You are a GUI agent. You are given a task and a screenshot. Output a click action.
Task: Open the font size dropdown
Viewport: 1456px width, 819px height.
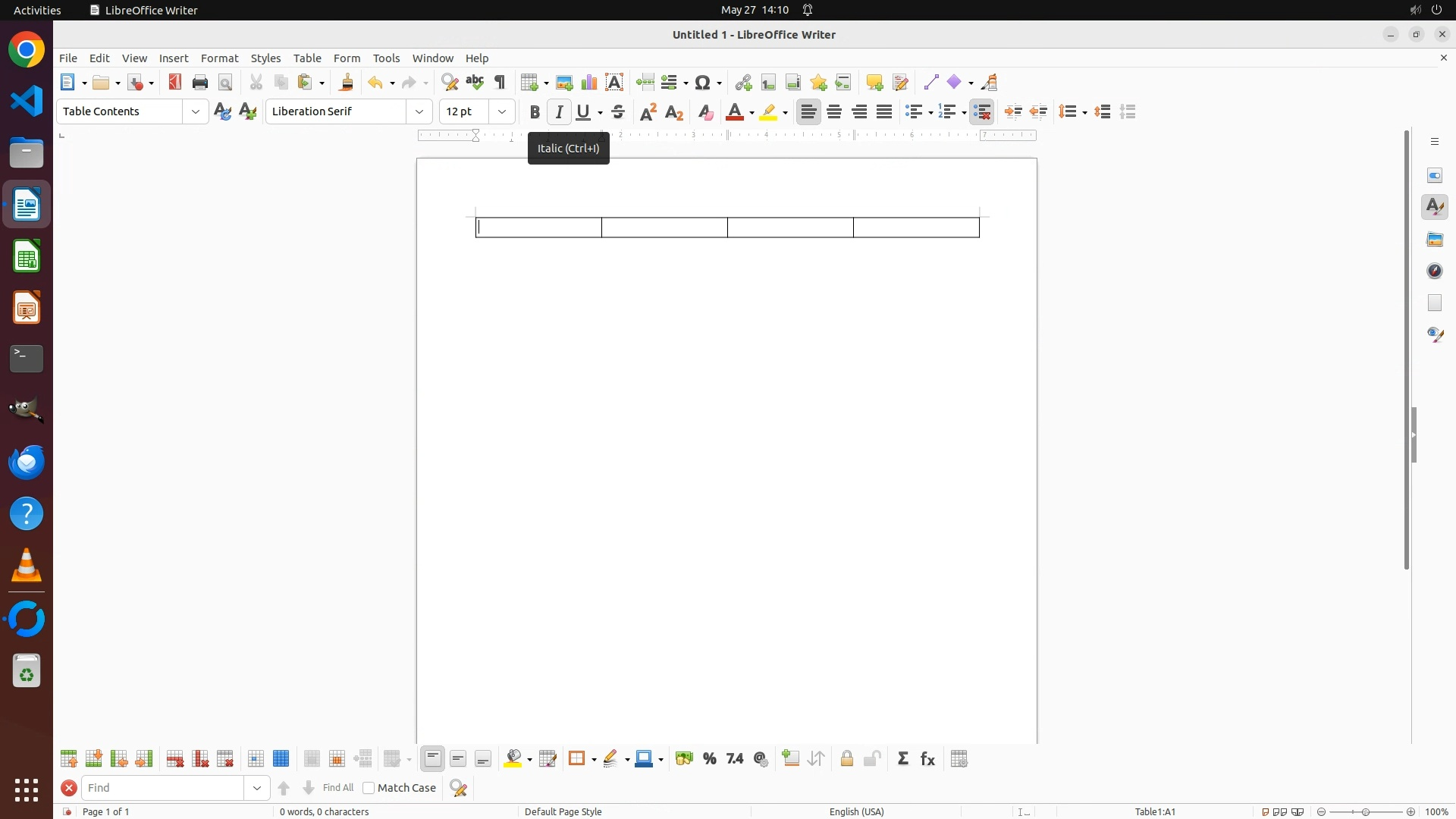pos(502,112)
